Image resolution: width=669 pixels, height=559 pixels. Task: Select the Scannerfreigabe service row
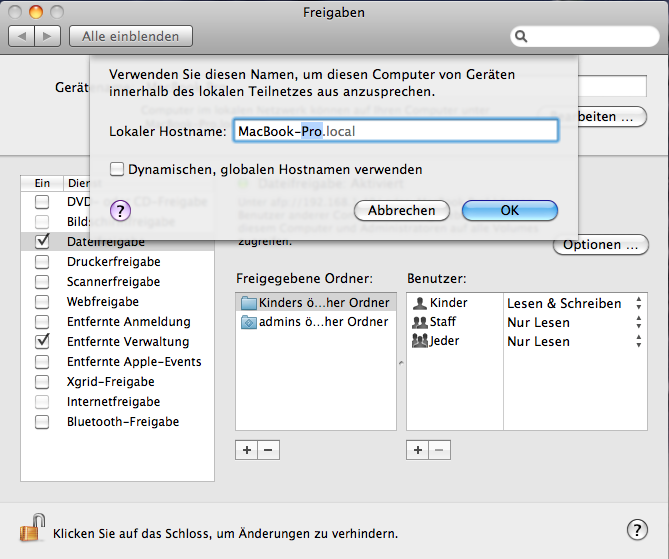click(x=117, y=282)
